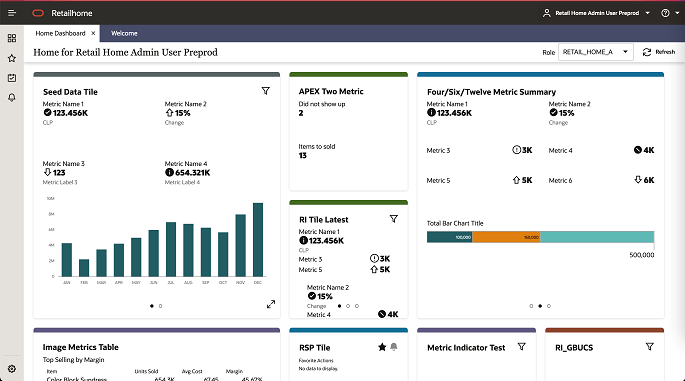Viewport: 685px width, 381px height.
Task: Open filter on Seed Data Tile
Action: point(265,91)
